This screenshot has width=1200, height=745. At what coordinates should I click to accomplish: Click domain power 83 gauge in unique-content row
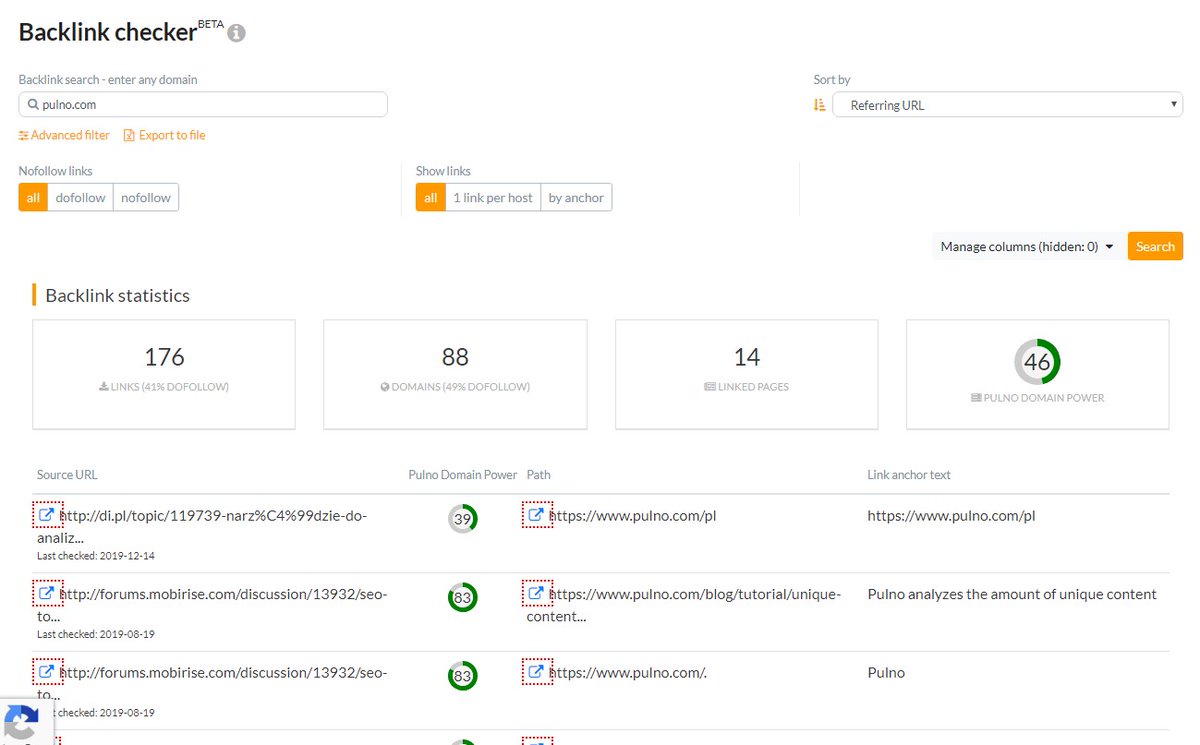click(462, 597)
